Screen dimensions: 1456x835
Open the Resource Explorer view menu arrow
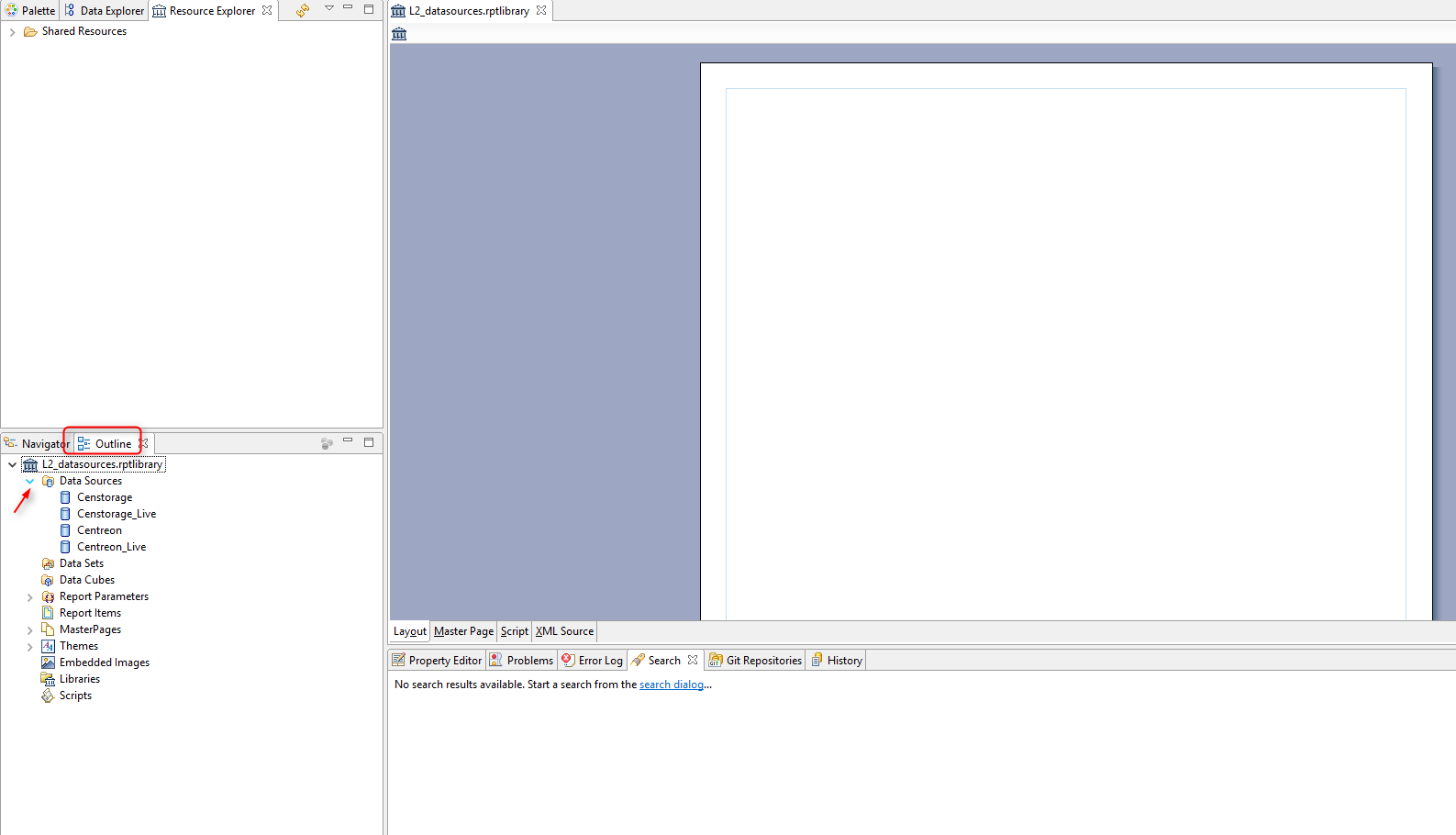(328, 8)
